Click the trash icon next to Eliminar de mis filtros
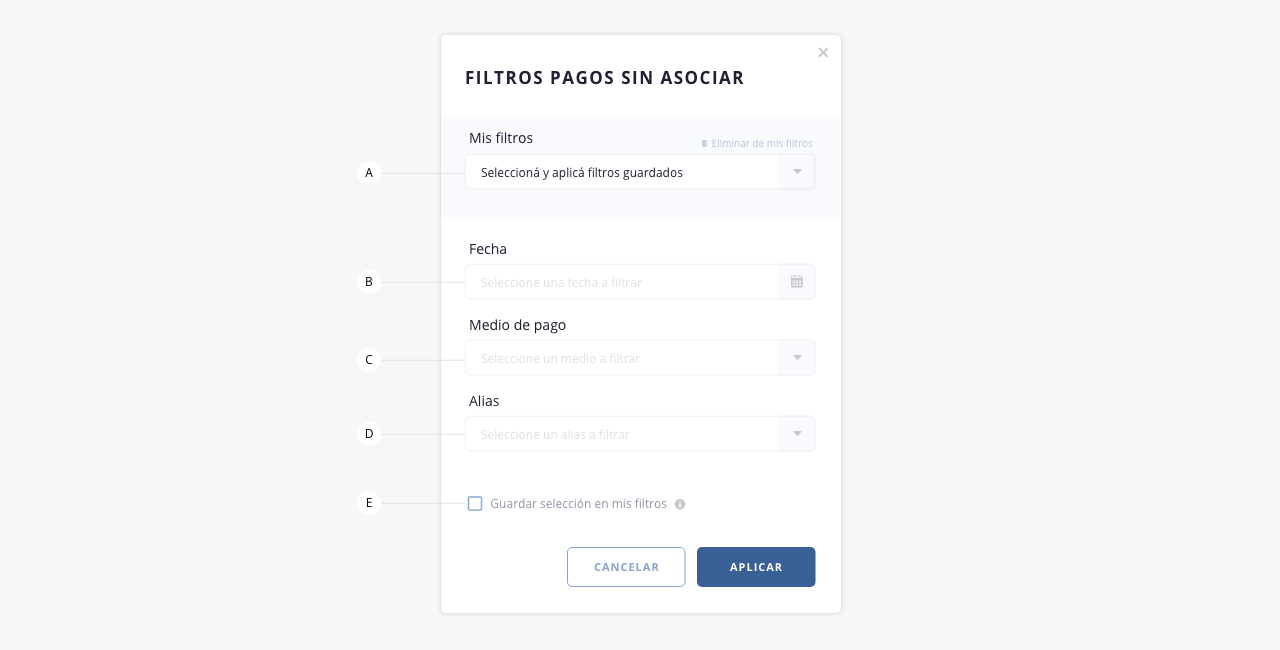Image resolution: width=1280 pixels, height=650 pixels. tap(704, 144)
